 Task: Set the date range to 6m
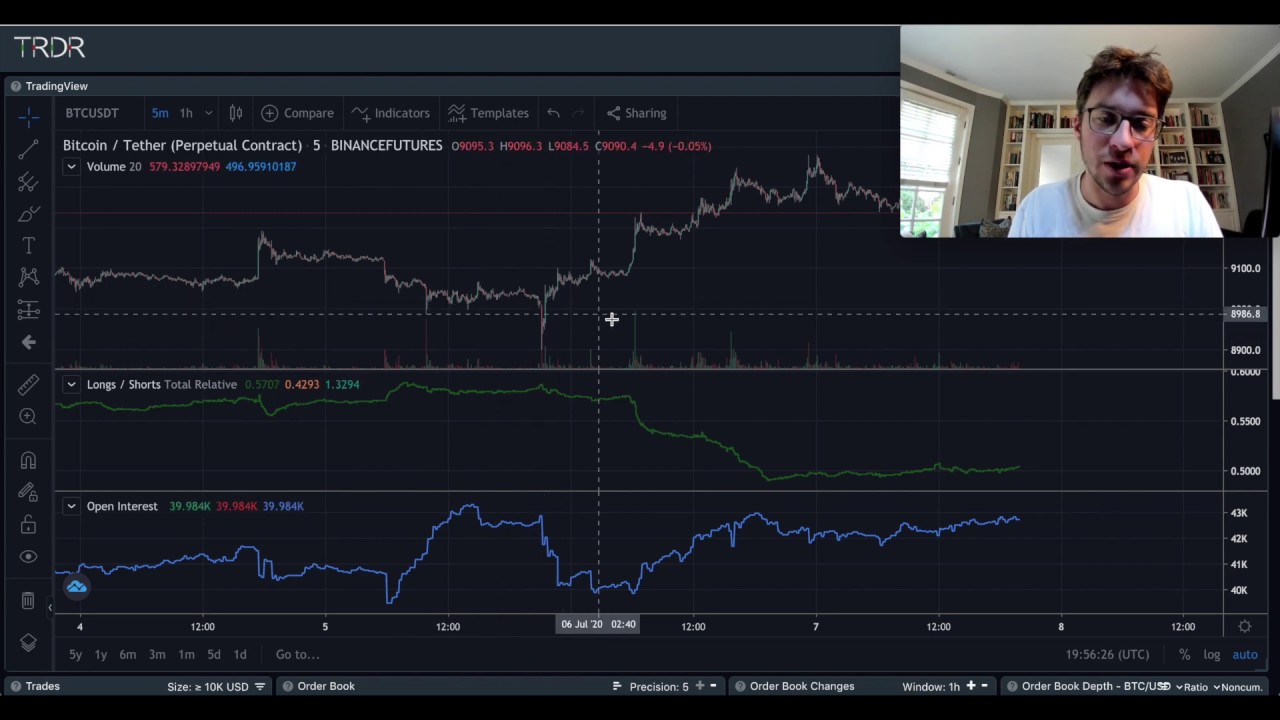pyautogui.click(x=127, y=654)
